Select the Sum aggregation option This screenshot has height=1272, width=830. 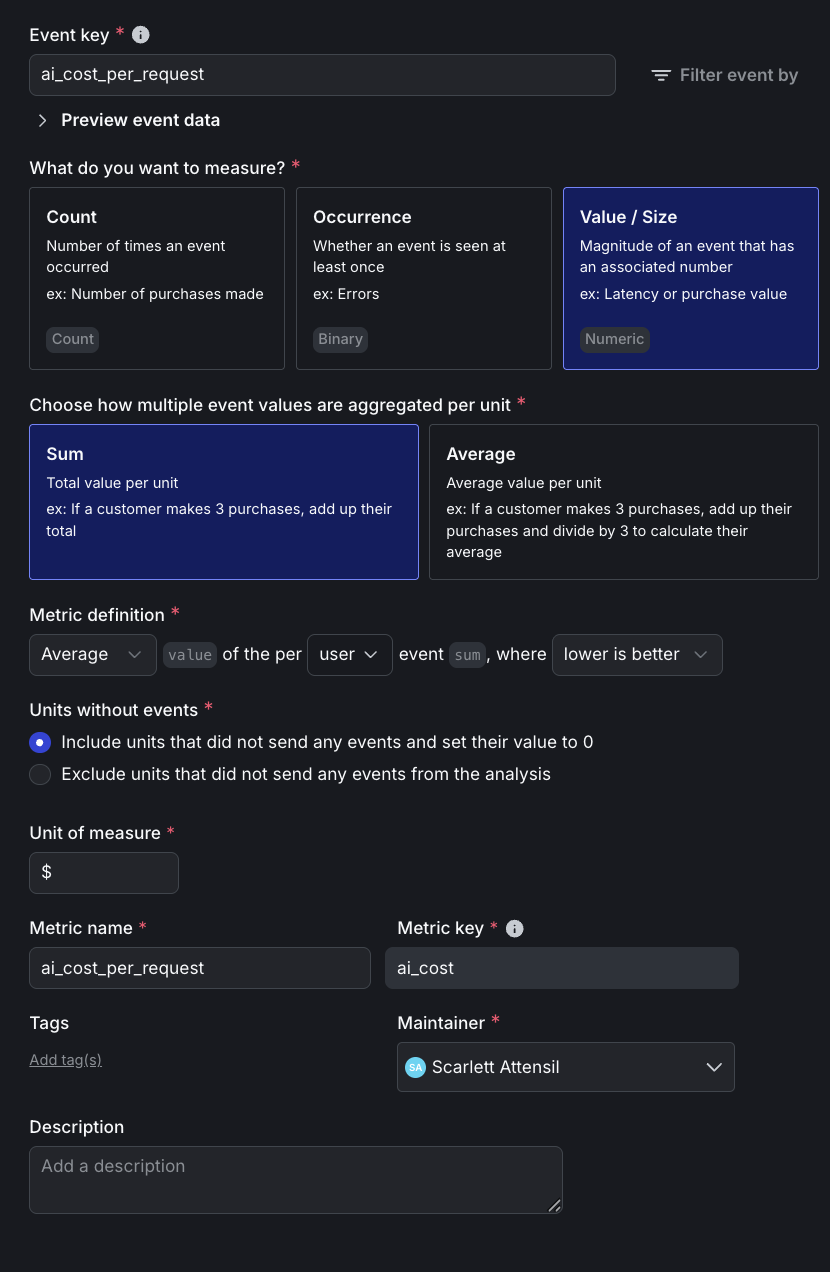click(x=223, y=501)
